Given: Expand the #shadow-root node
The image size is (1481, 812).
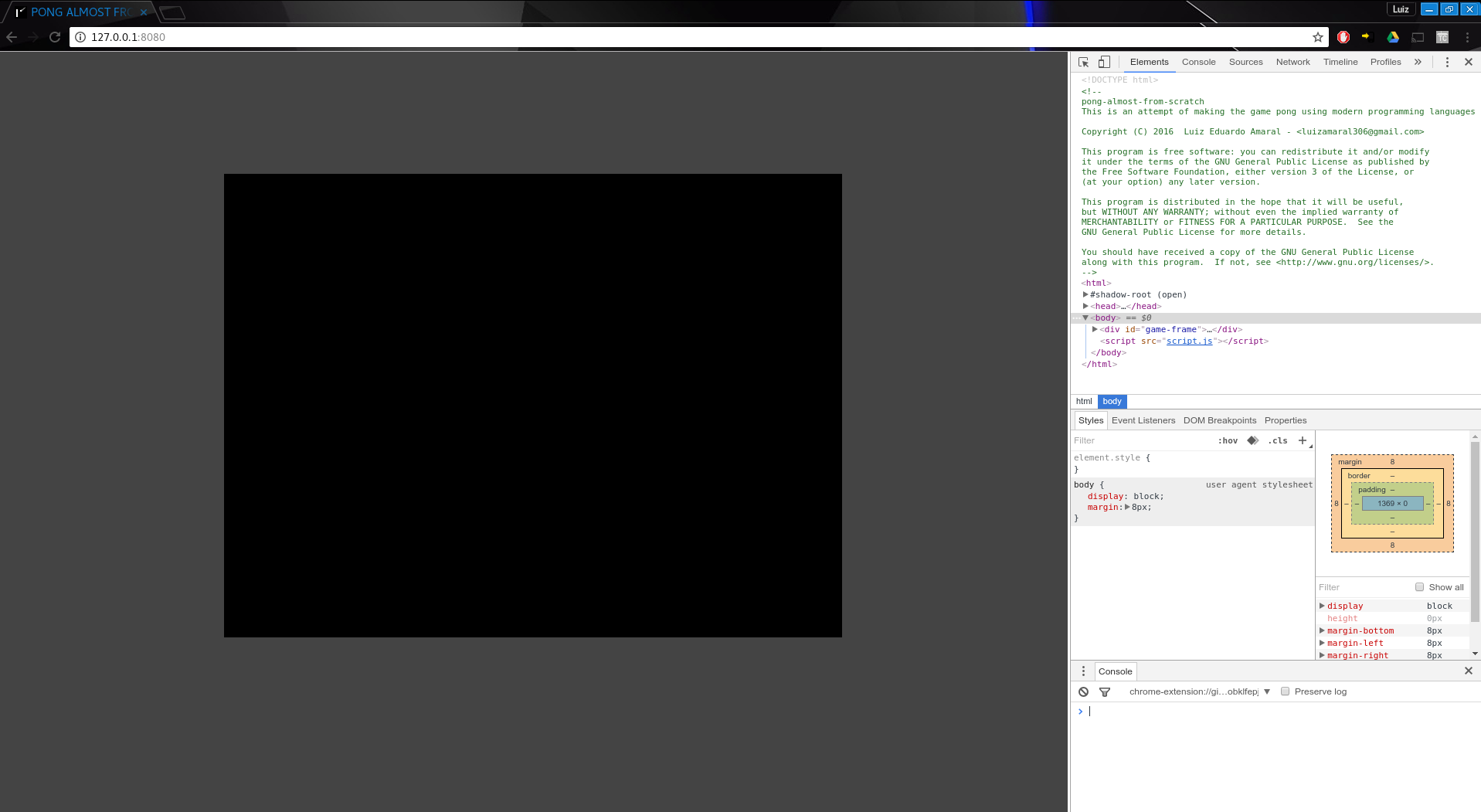Looking at the screenshot, I should coord(1085,294).
